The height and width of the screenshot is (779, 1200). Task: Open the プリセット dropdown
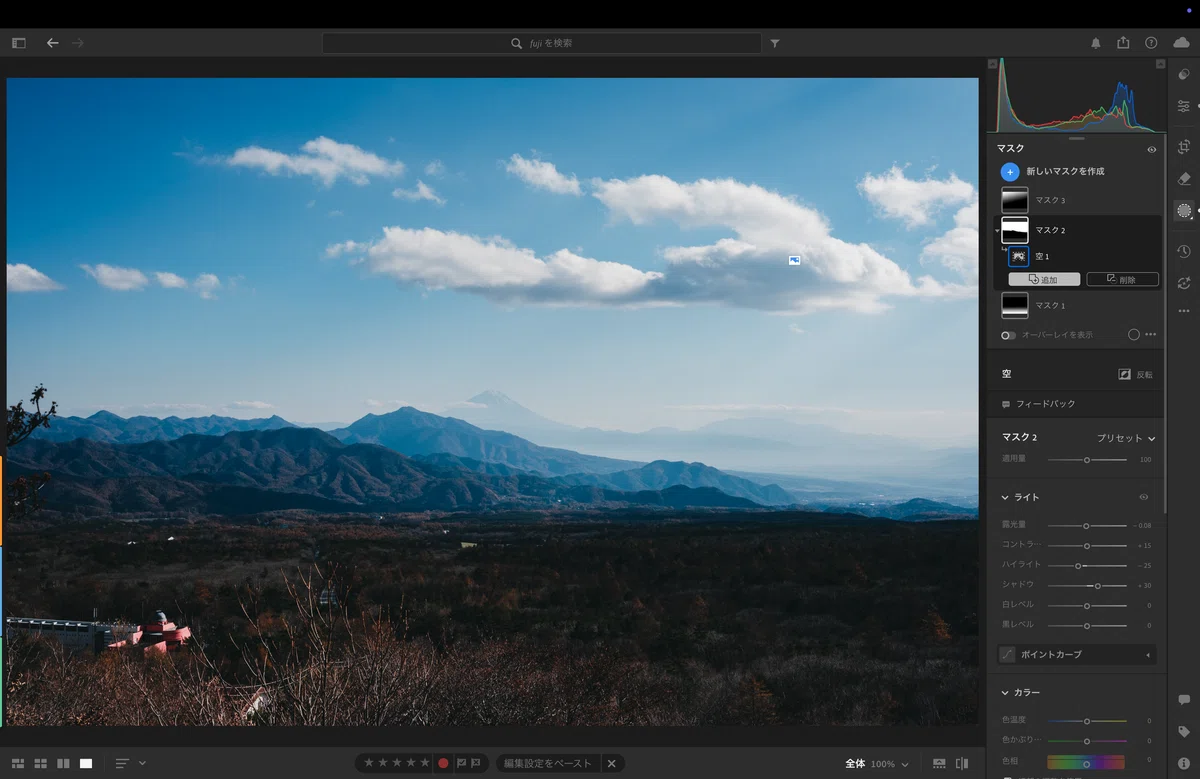point(1126,438)
